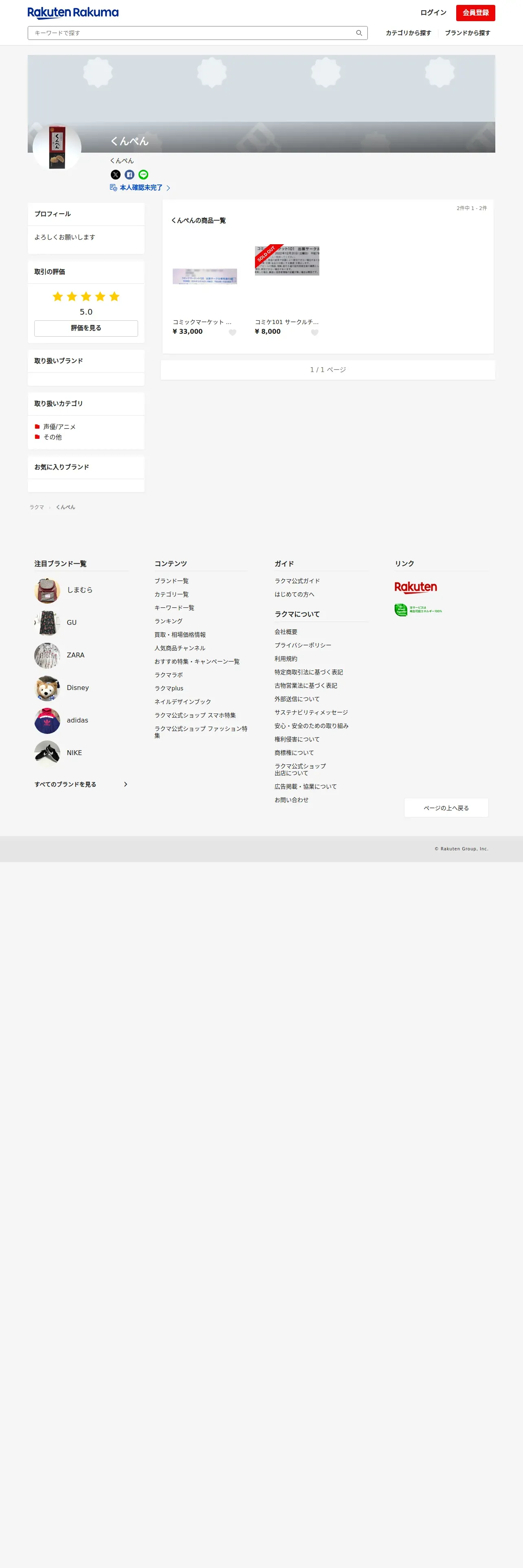Click the NIKE brand thumbnail
This screenshot has width=523, height=1568.
click(x=47, y=753)
